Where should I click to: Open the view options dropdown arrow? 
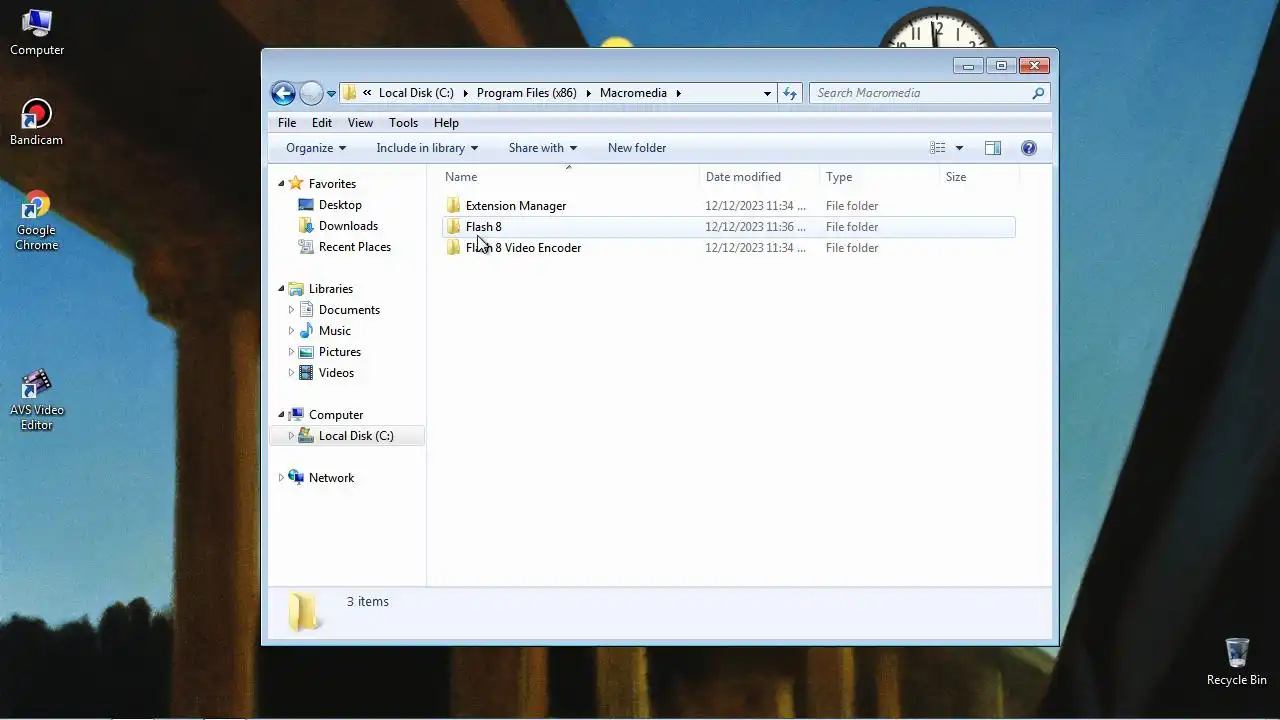point(959,148)
